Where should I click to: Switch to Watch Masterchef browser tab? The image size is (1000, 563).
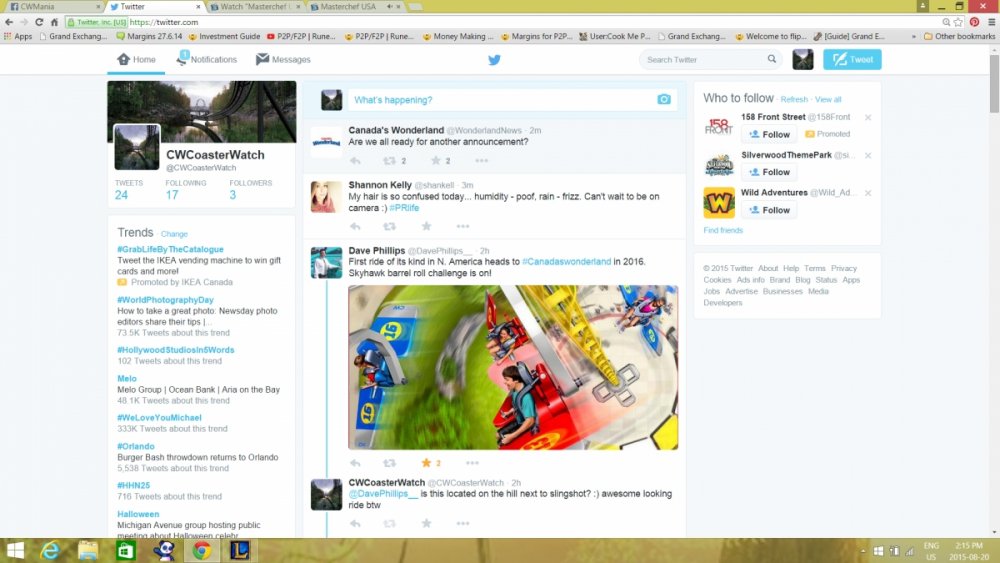tap(255, 6)
